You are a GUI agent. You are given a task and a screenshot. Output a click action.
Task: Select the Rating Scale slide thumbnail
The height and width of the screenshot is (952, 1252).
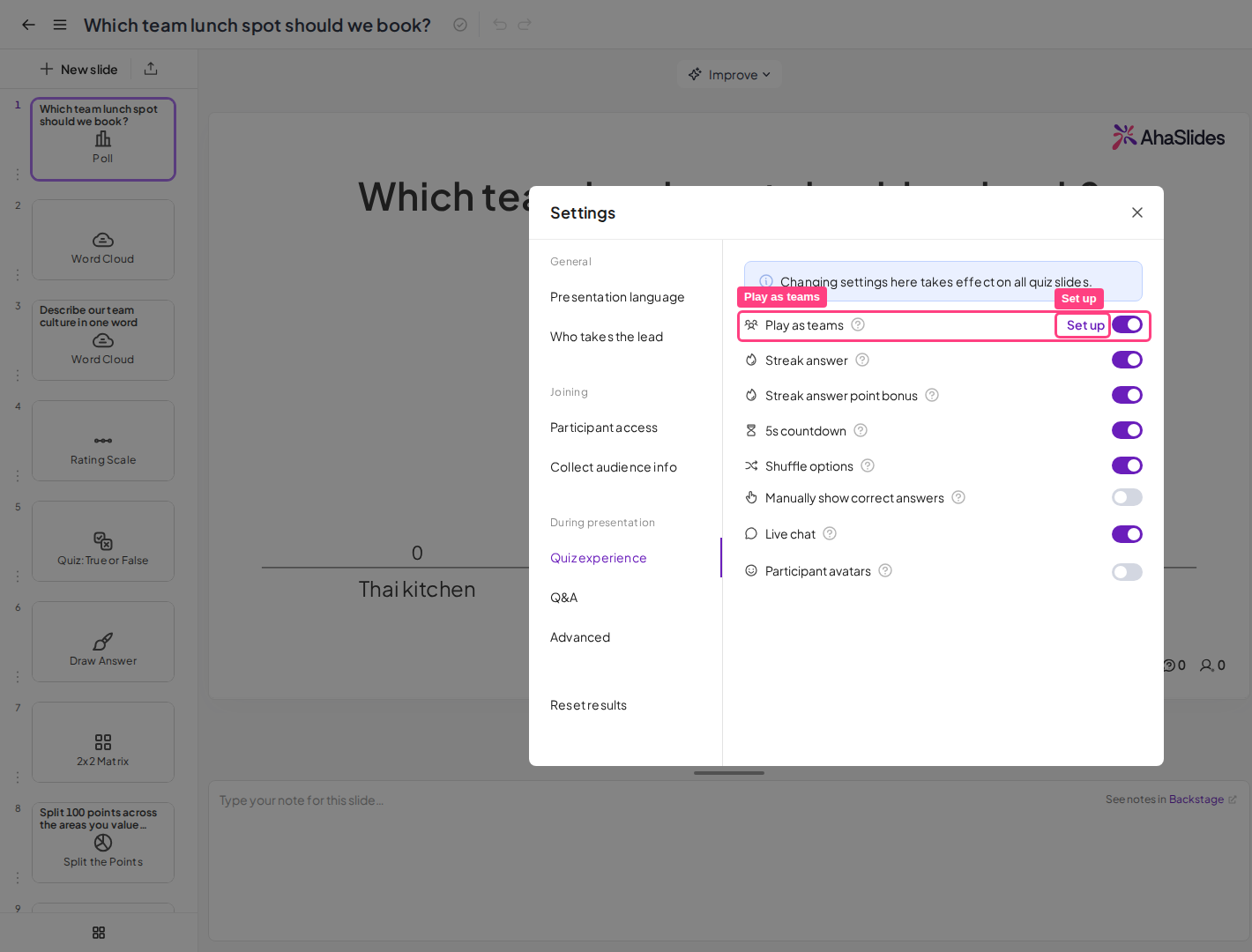click(103, 441)
